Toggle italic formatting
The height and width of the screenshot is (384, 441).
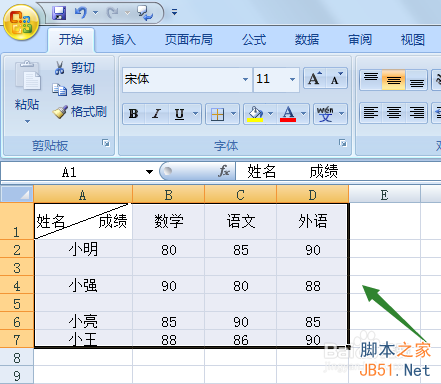pos(156,114)
